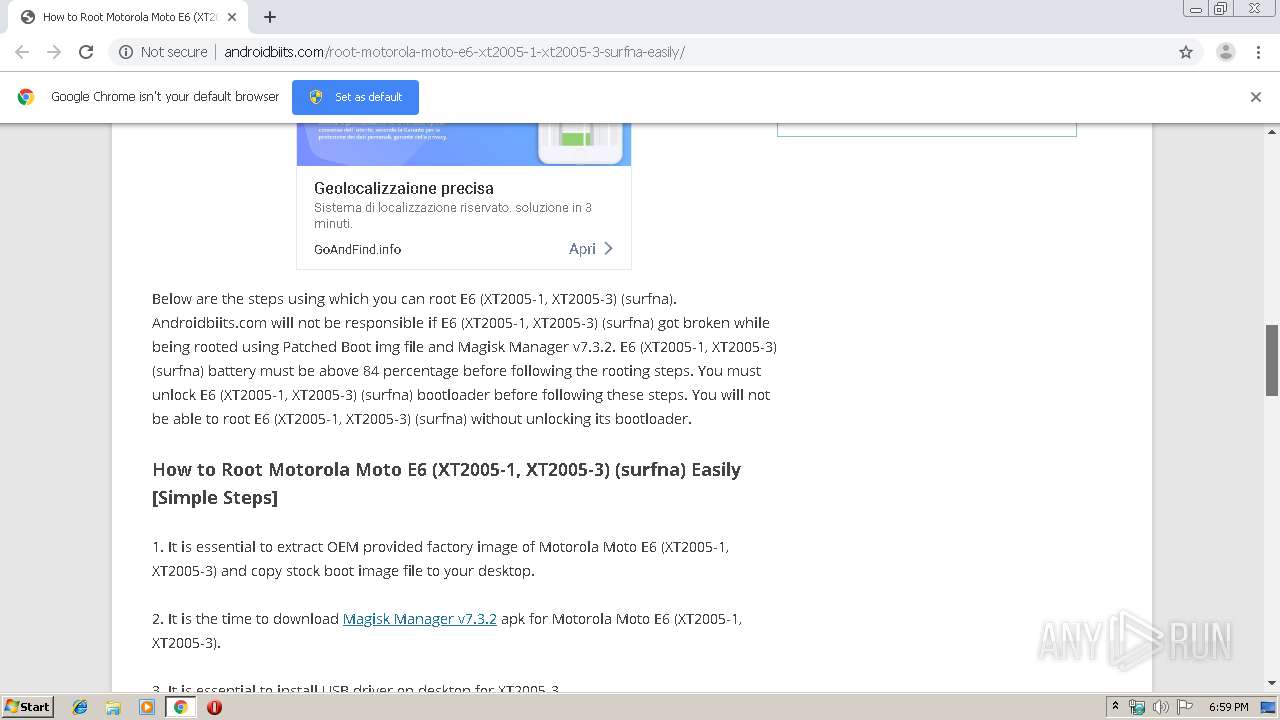Close the How to Root Motorola tab
Viewport: 1280px width, 720px height.
231,17
